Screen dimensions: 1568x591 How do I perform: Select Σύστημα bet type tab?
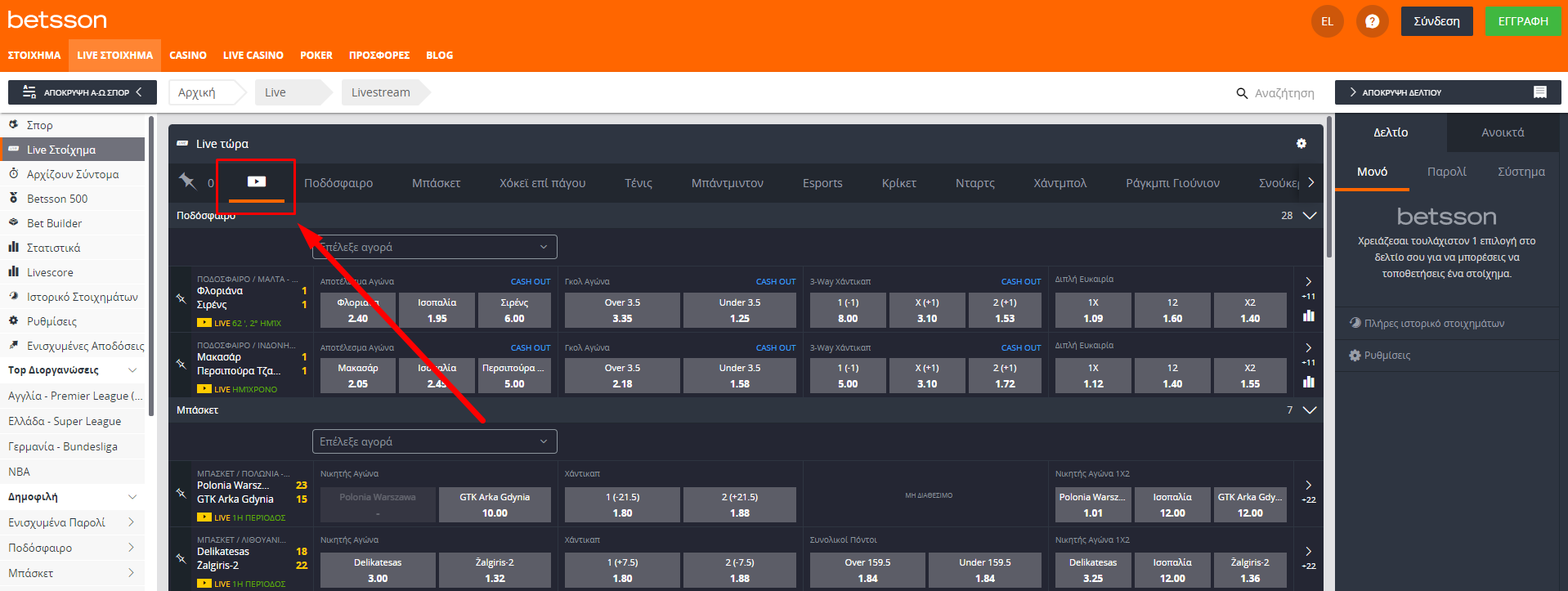coord(1521,172)
